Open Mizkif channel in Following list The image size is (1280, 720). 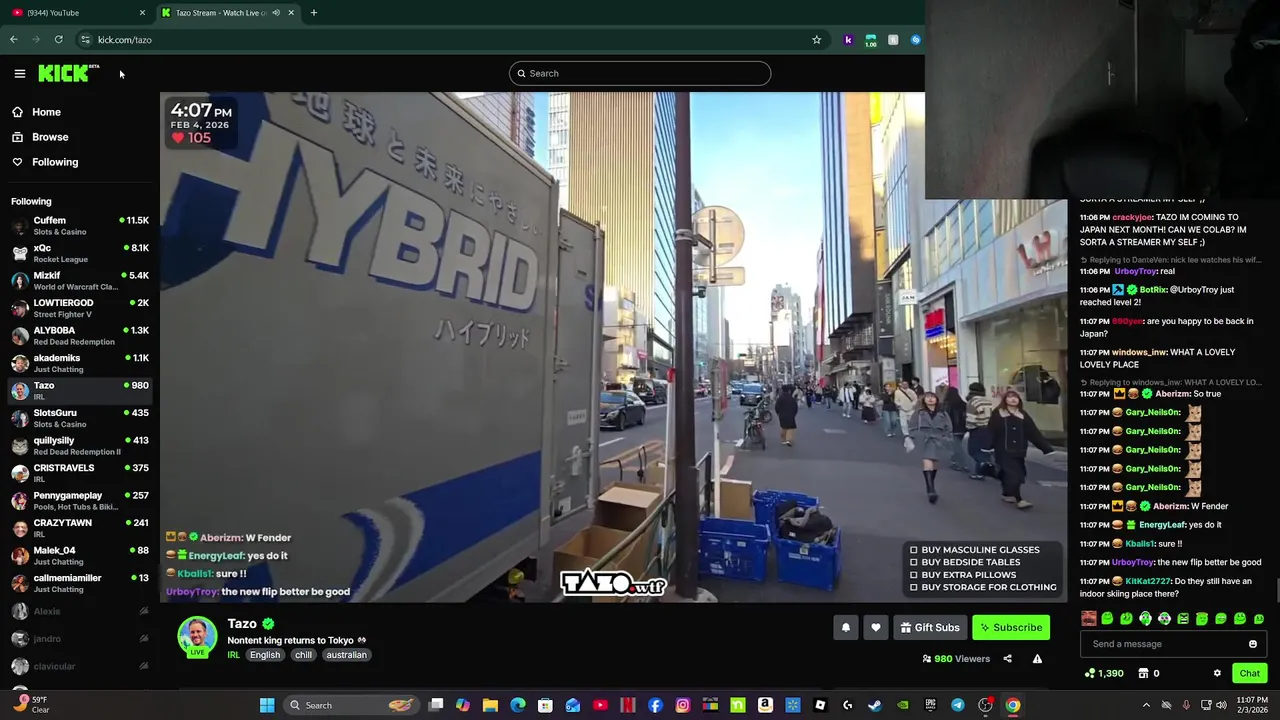coord(80,281)
